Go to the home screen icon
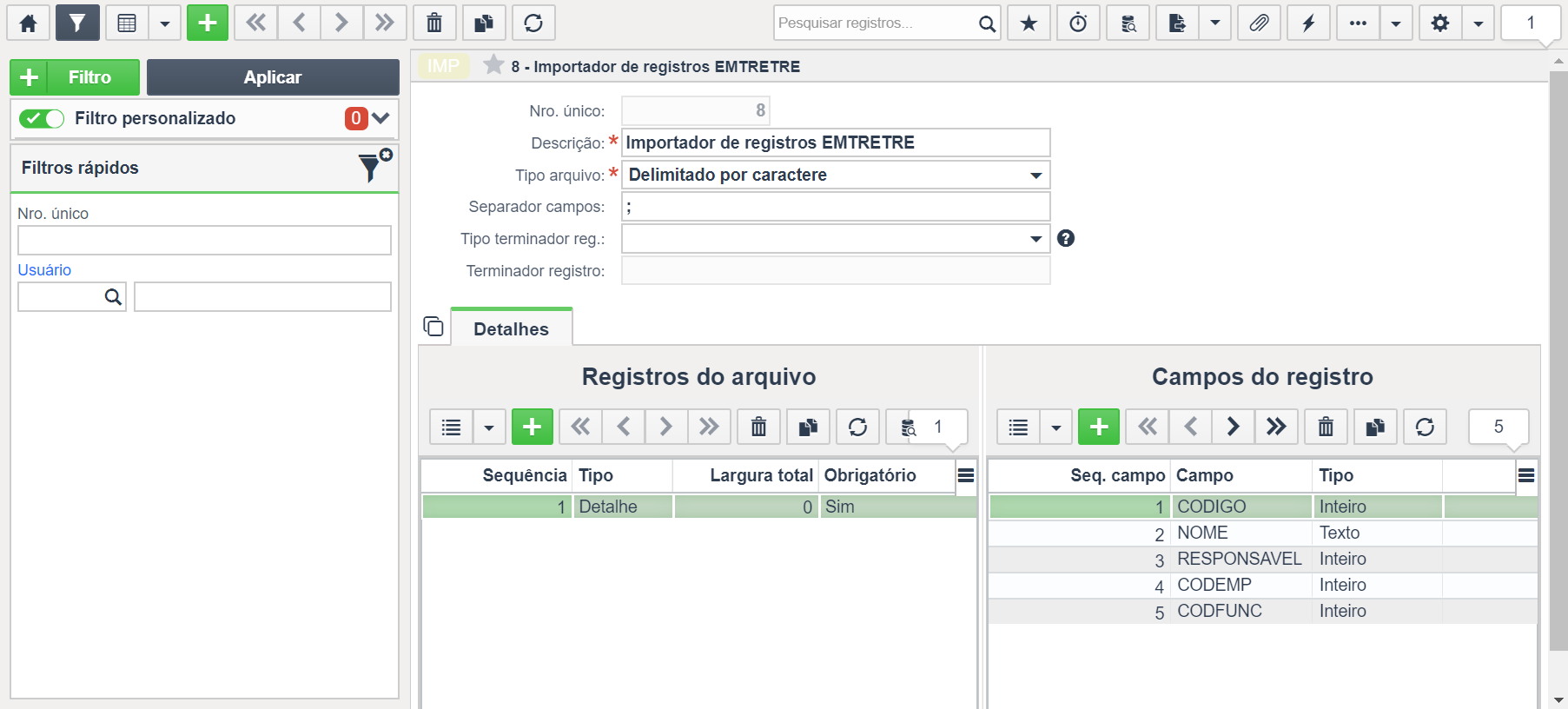The height and width of the screenshot is (709, 1568). [x=29, y=23]
